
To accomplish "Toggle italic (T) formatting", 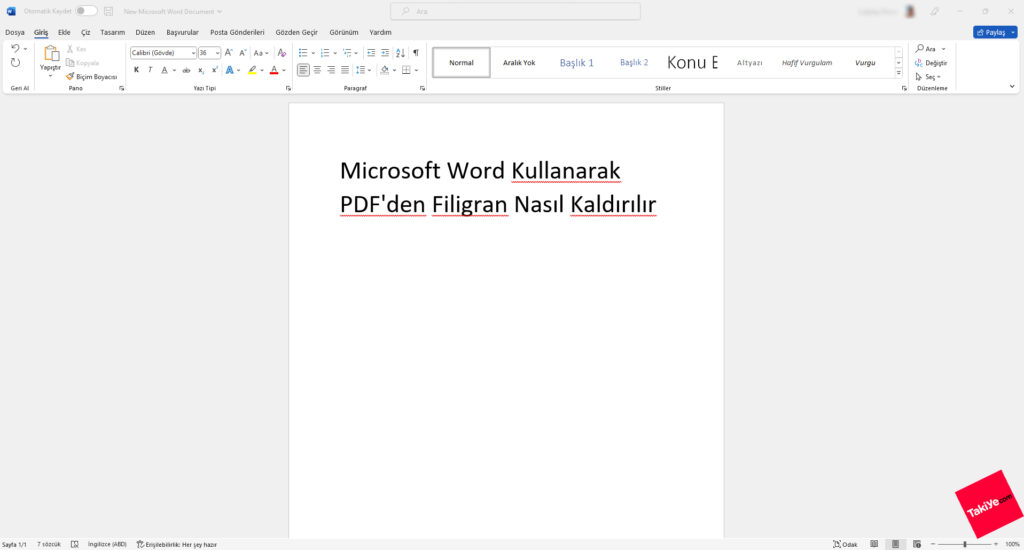I will pyautogui.click(x=150, y=70).
